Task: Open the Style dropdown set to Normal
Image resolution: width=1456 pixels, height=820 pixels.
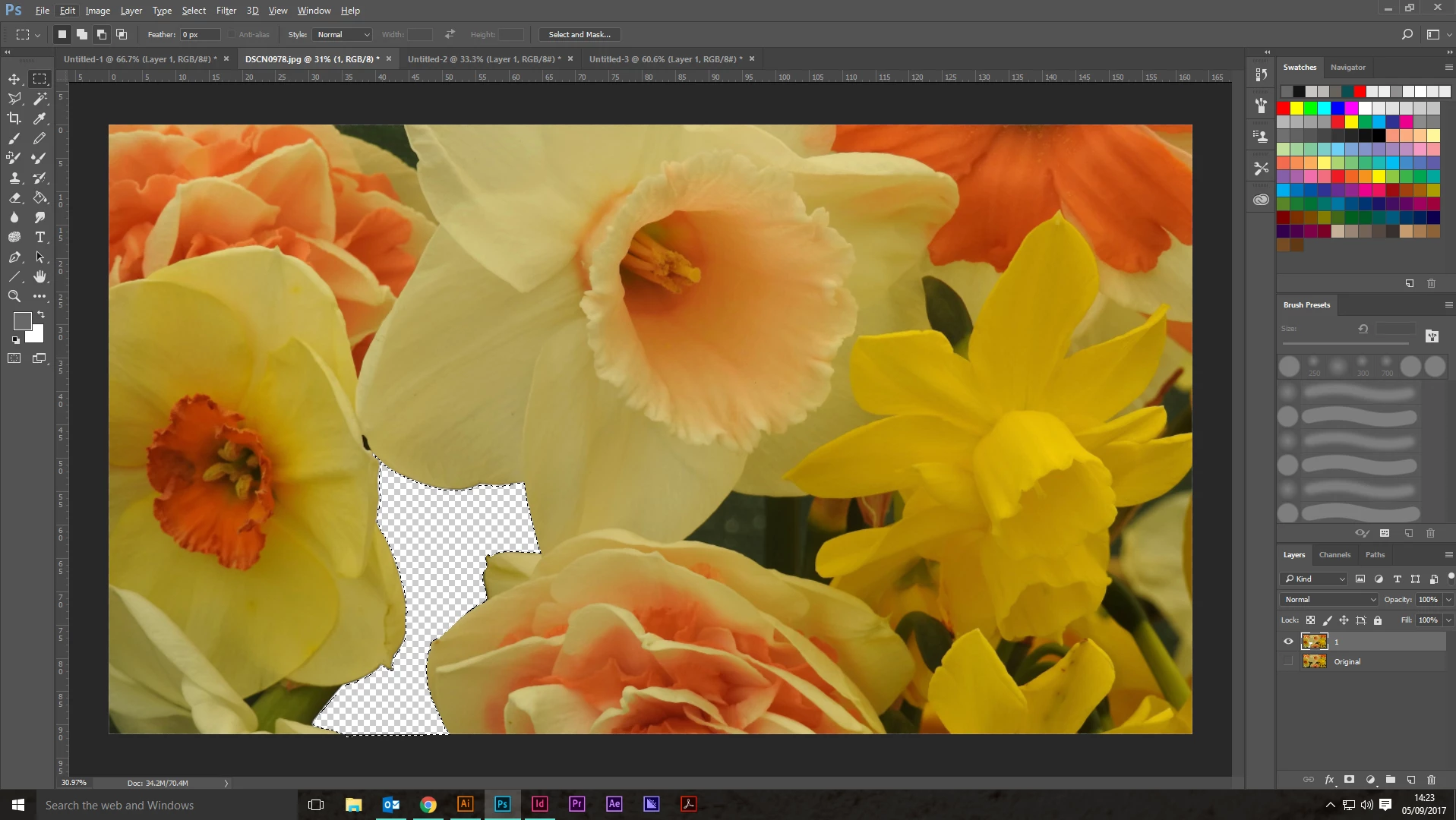Action: point(343,35)
